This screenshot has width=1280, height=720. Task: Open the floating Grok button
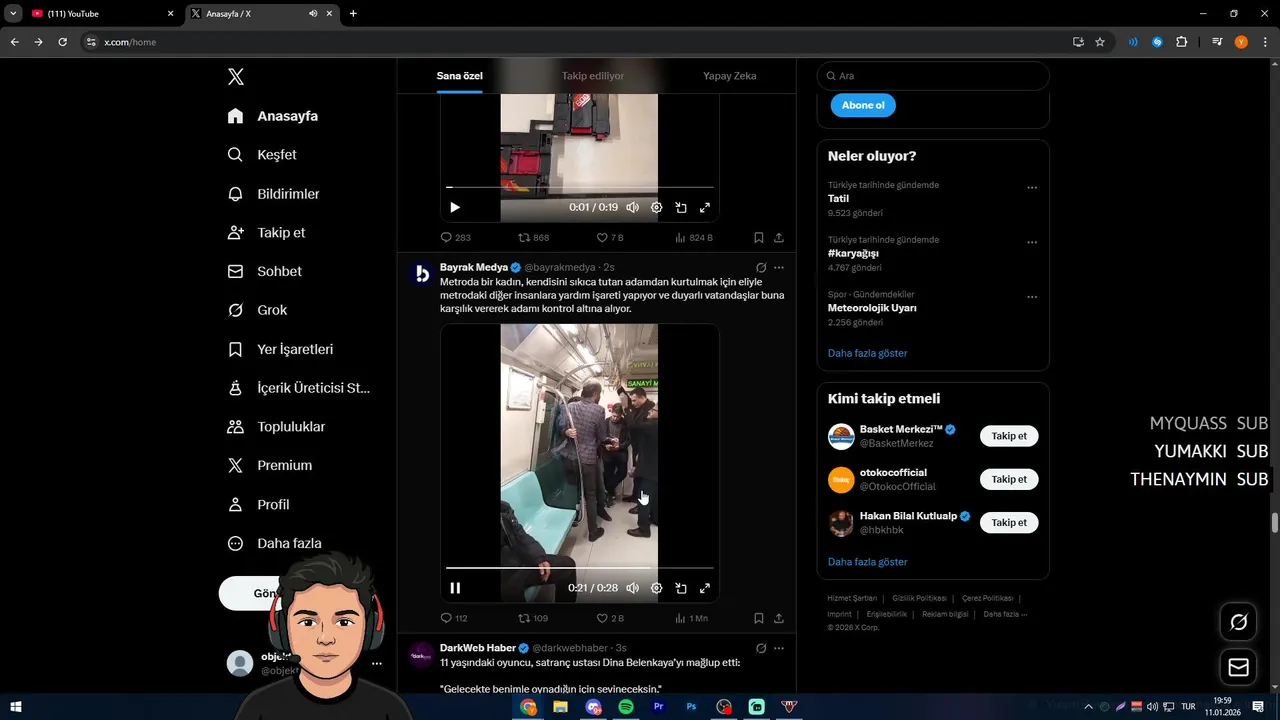tap(1239, 622)
